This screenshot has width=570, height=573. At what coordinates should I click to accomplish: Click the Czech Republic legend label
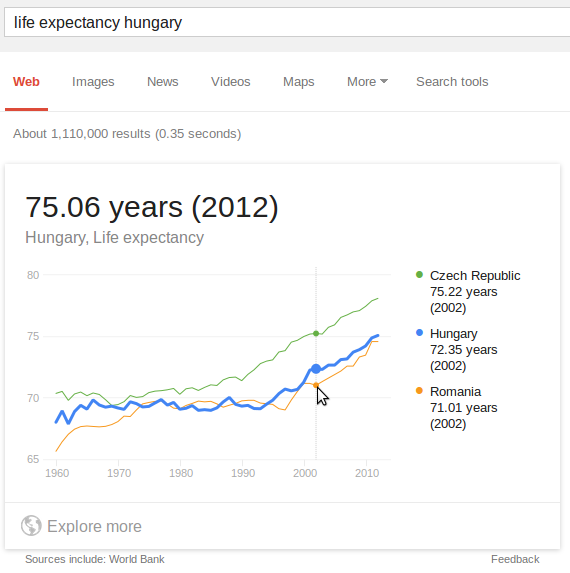click(475, 276)
